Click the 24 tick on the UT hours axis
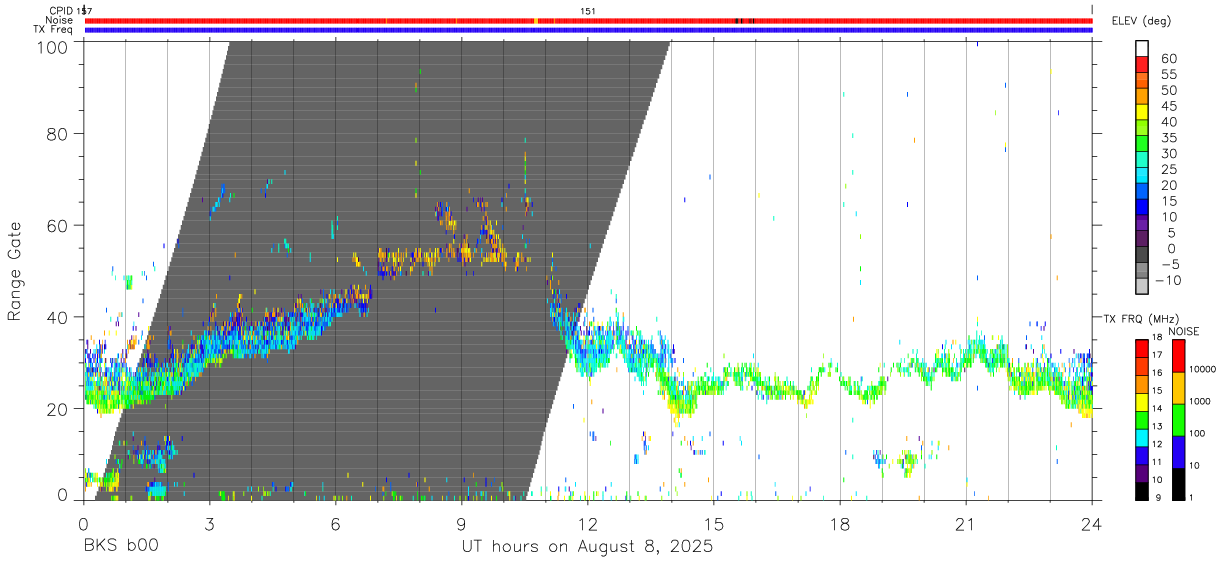Viewport: 1228px width, 567px height. pyautogui.click(x=1092, y=524)
